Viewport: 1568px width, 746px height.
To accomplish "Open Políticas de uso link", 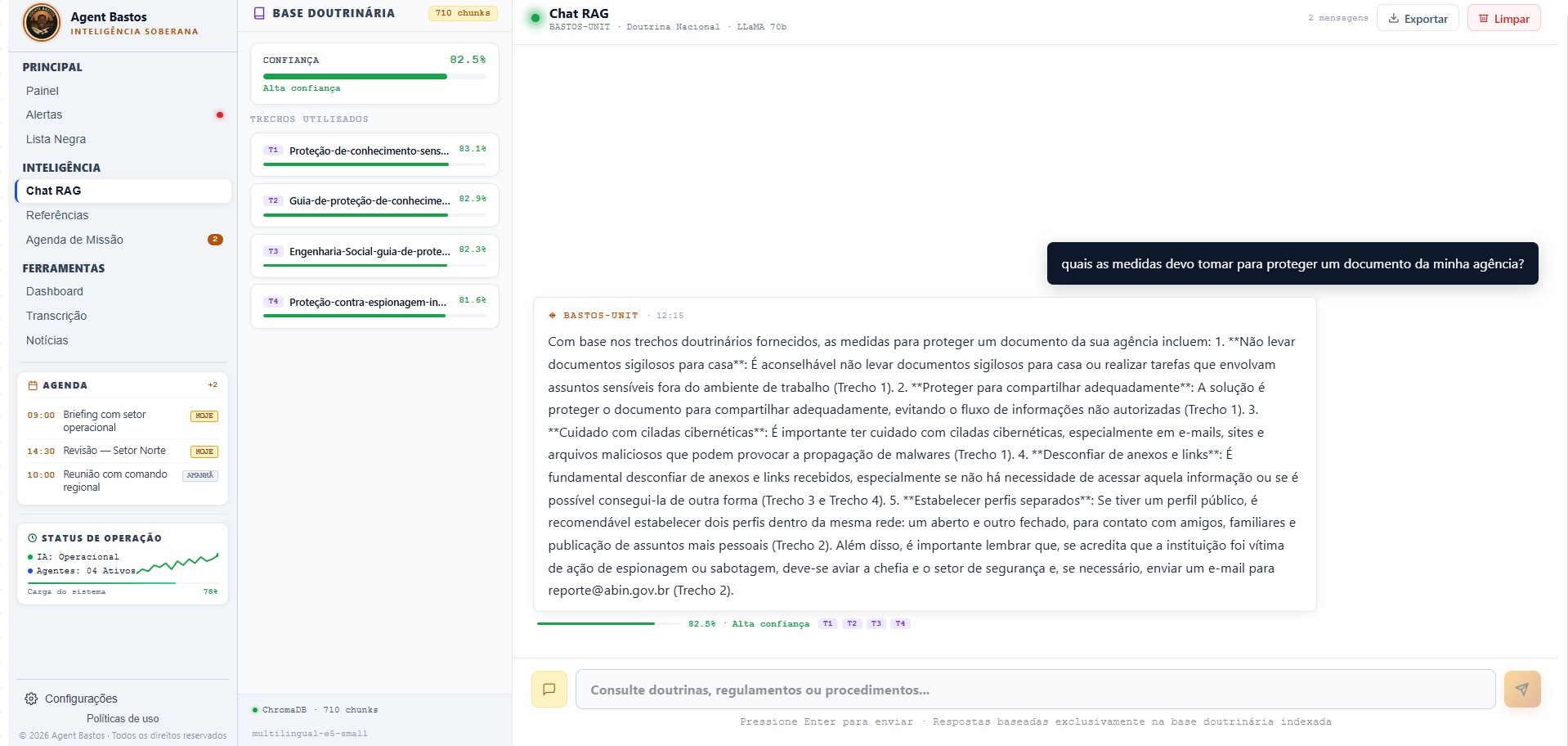I will tap(123, 718).
